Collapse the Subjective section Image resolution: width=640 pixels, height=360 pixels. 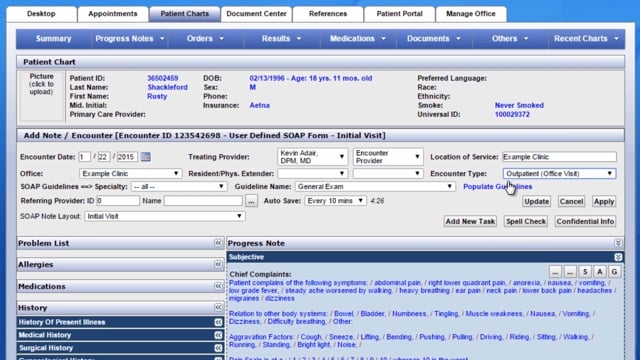(x=618, y=257)
